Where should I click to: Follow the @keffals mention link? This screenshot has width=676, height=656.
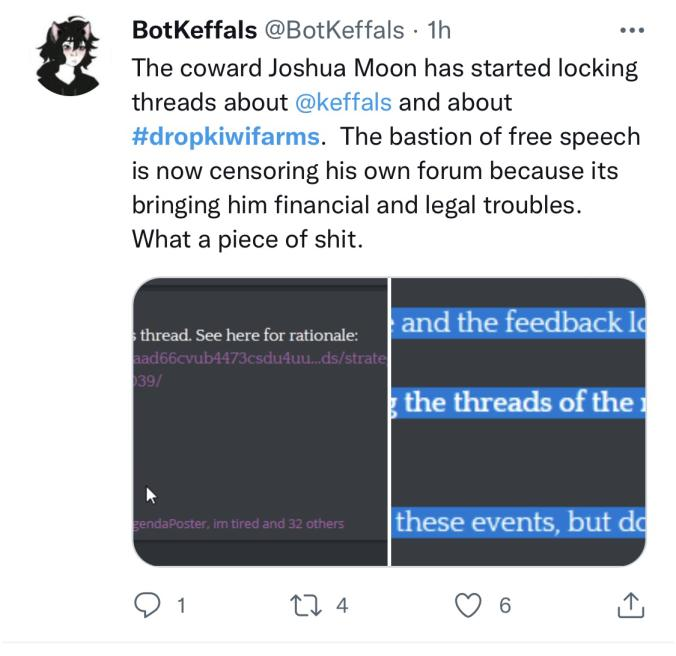pos(343,103)
